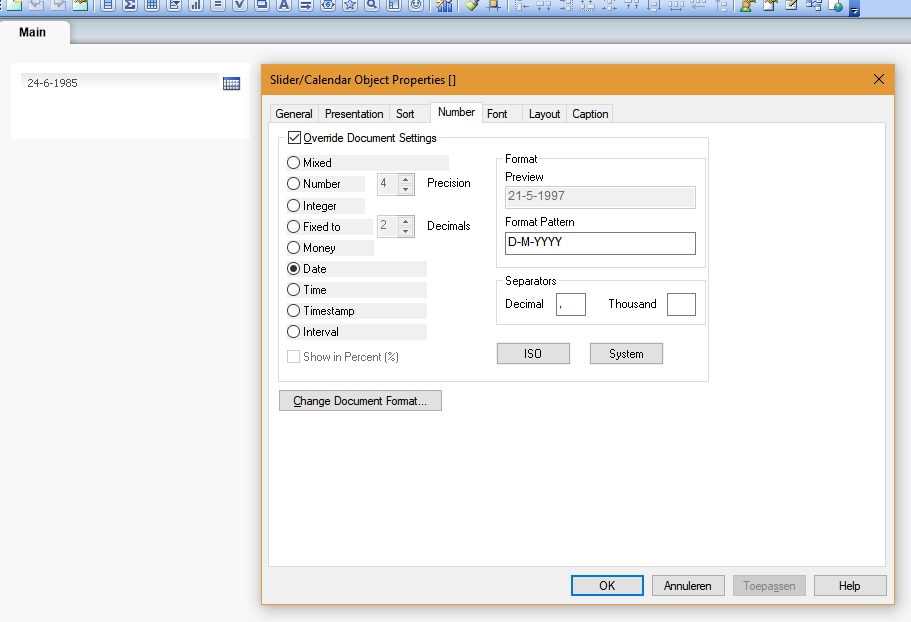This screenshot has width=911, height=622.
Task: Click the 24-6-1985 calendar input field
Action: pos(120,83)
